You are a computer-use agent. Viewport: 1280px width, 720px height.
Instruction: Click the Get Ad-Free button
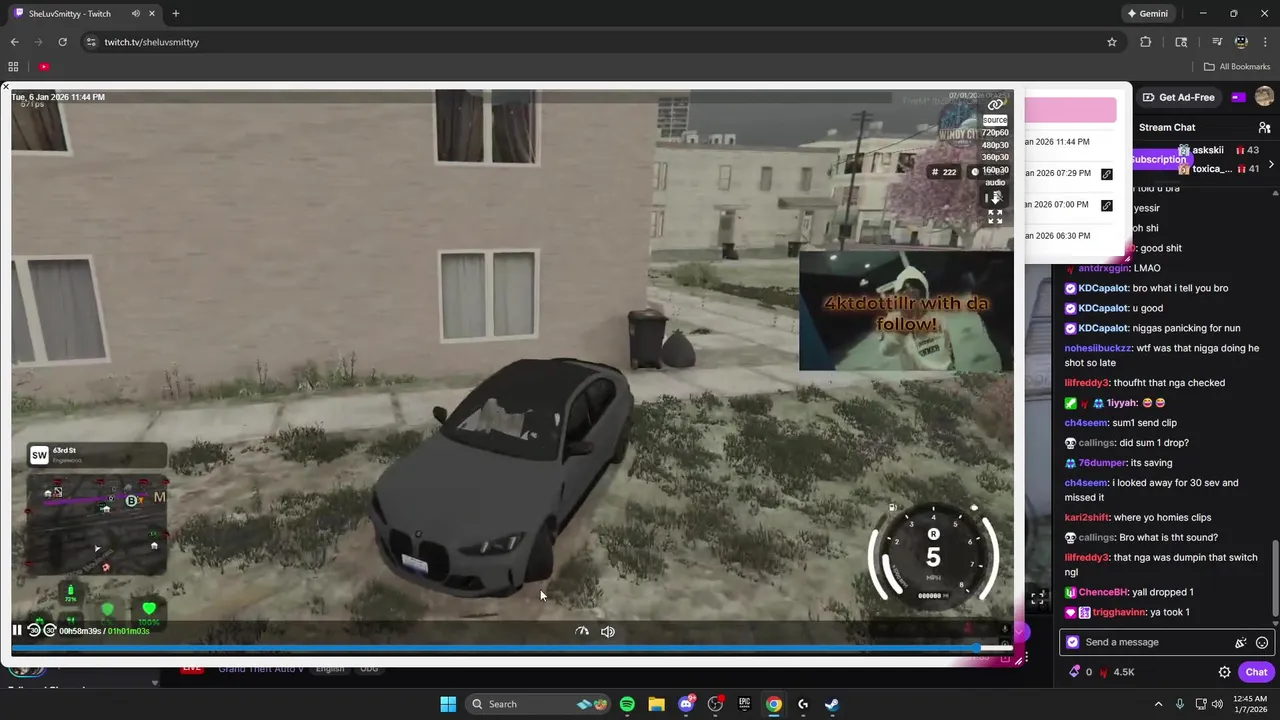pos(1178,97)
